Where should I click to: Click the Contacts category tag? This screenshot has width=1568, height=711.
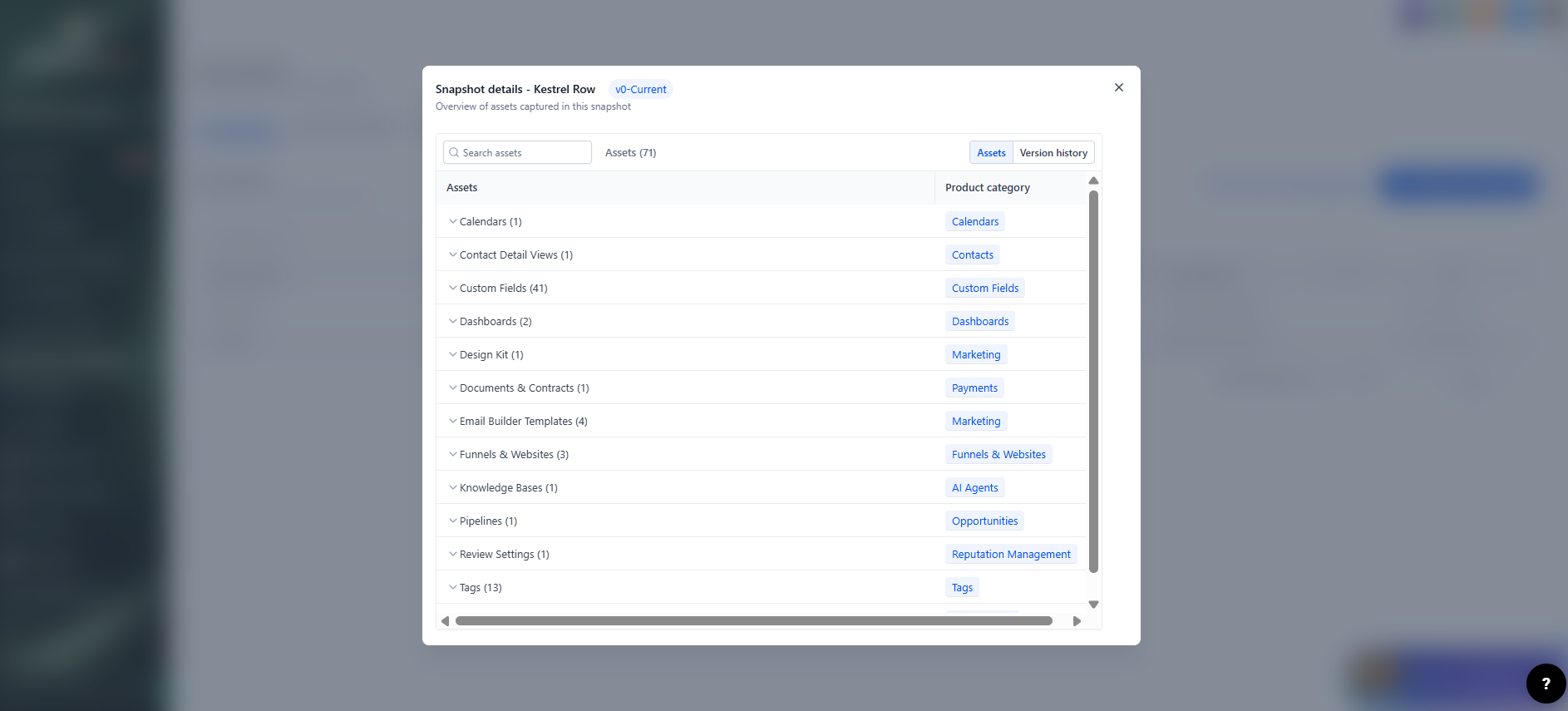tap(973, 254)
